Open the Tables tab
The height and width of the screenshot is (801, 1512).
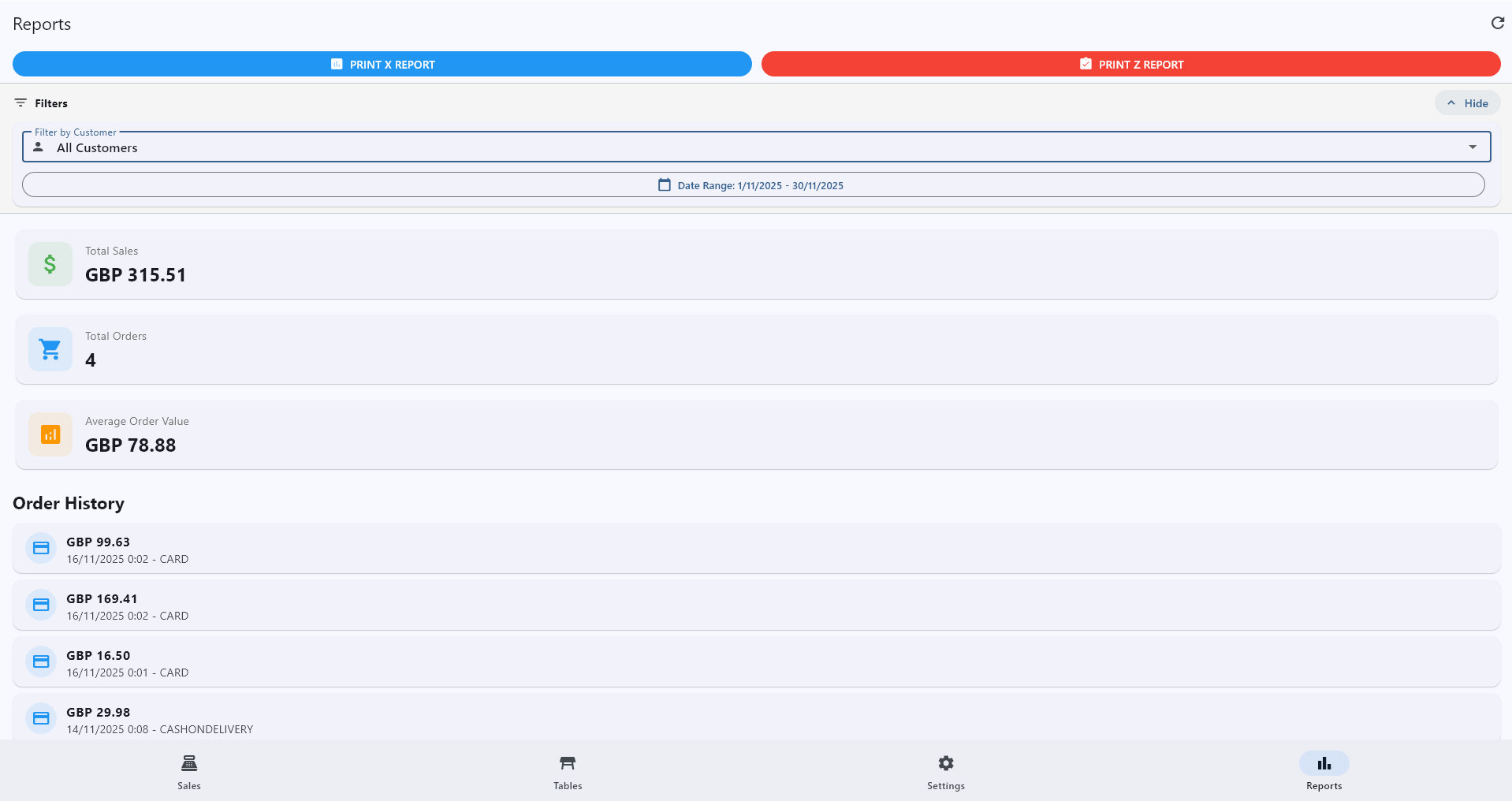pos(568,772)
